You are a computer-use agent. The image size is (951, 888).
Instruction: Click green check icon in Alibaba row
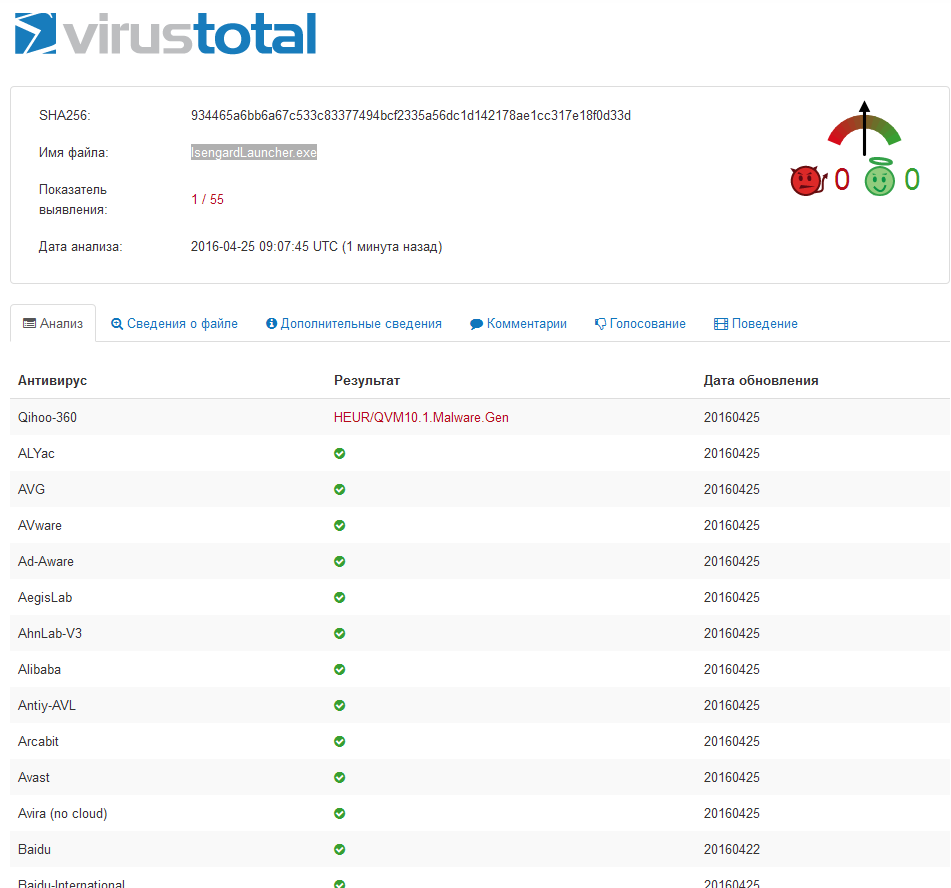pos(340,669)
